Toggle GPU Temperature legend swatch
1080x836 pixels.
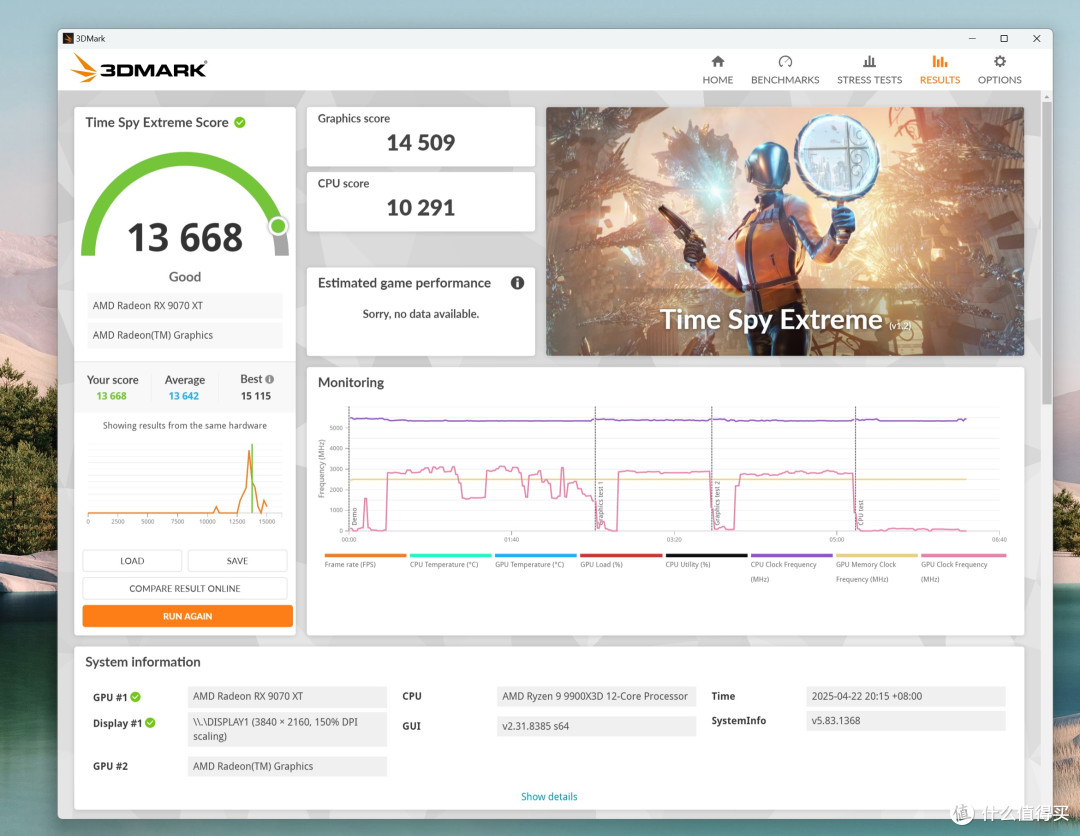536,555
